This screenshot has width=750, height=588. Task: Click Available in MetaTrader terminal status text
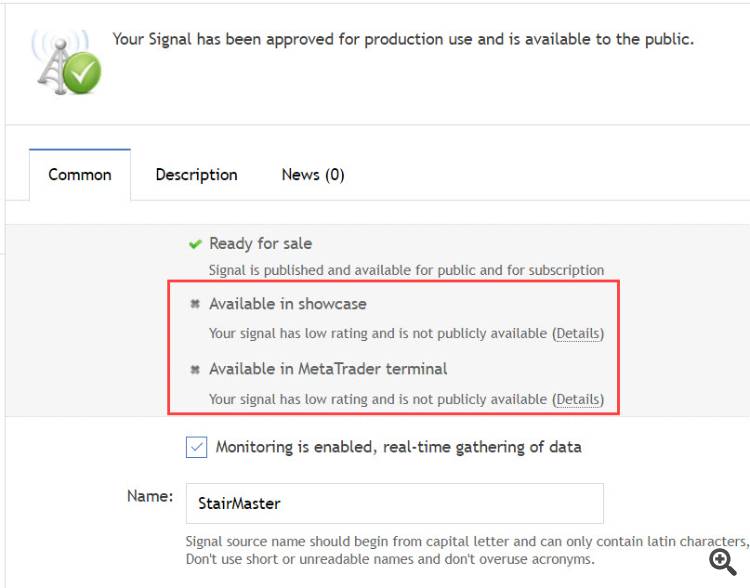328,369
